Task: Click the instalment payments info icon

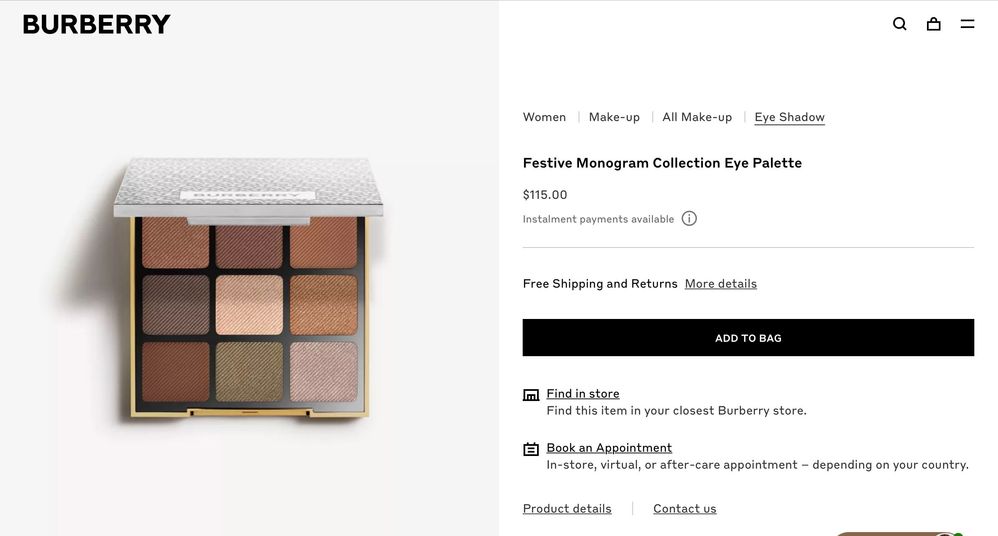Action: tap(689, 218)
